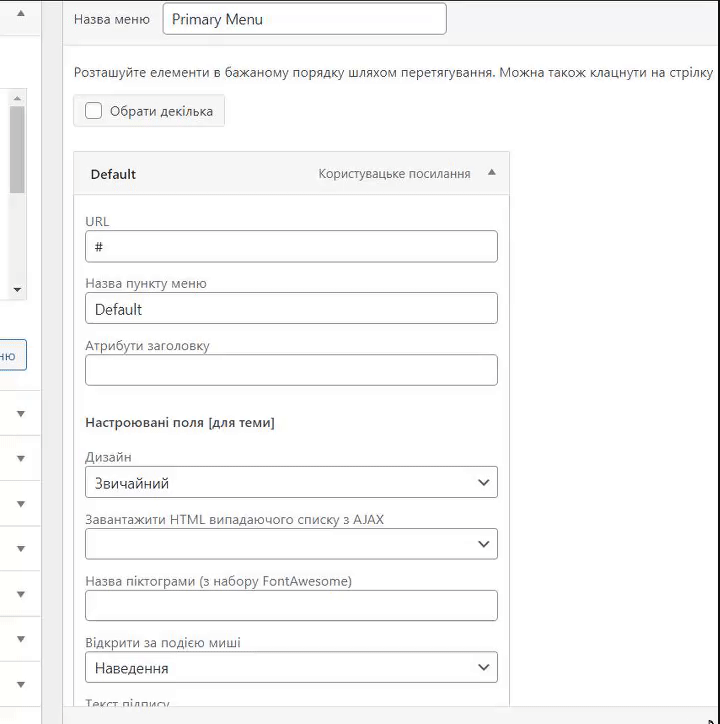Viewport: 720px width, 724px height.
Task: Focus the URL input field
Action: [x=291, y=246]
